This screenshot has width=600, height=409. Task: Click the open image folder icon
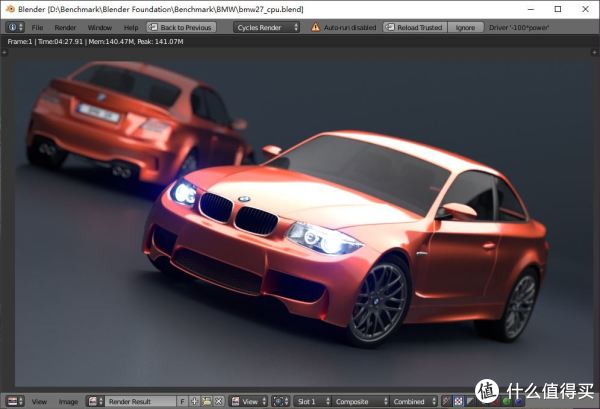[207, 401]
